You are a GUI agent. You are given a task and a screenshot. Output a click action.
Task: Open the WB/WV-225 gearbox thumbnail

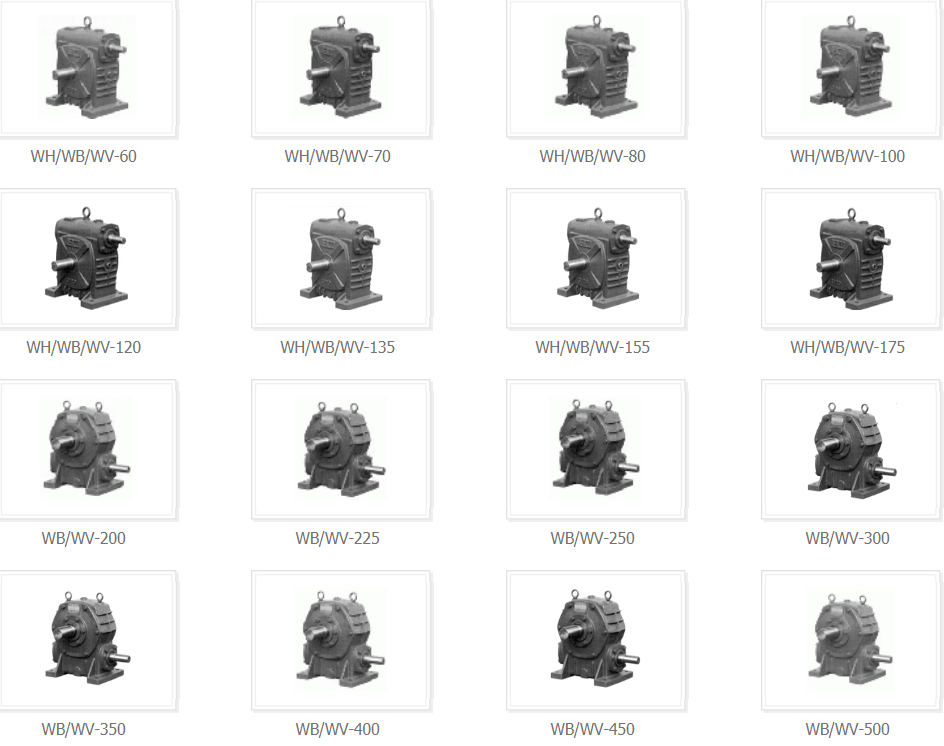point(341,450)
